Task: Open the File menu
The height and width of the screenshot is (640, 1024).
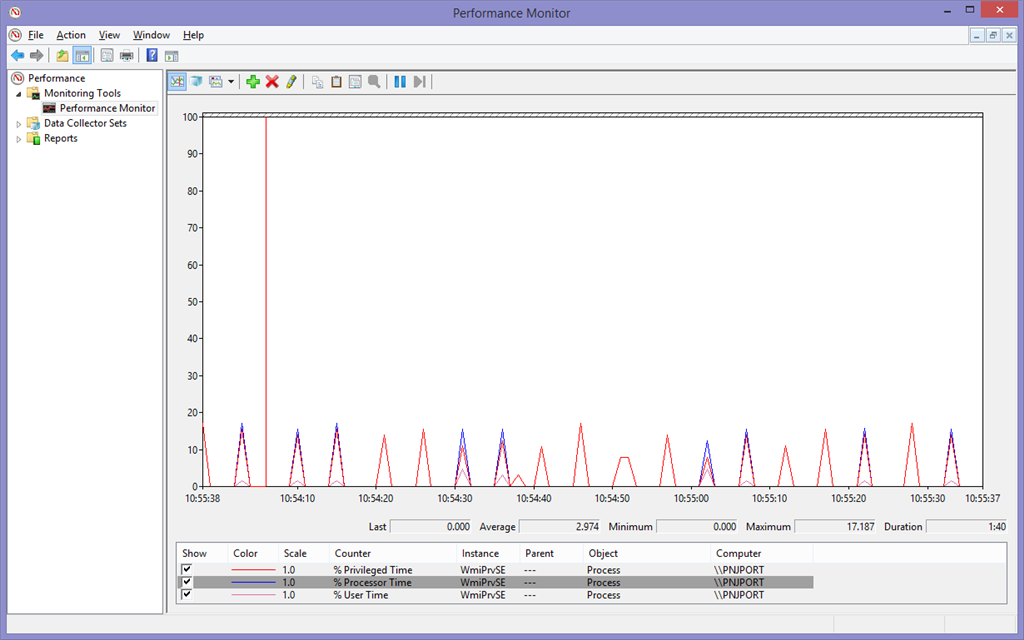Action: [x=36, y=35]
